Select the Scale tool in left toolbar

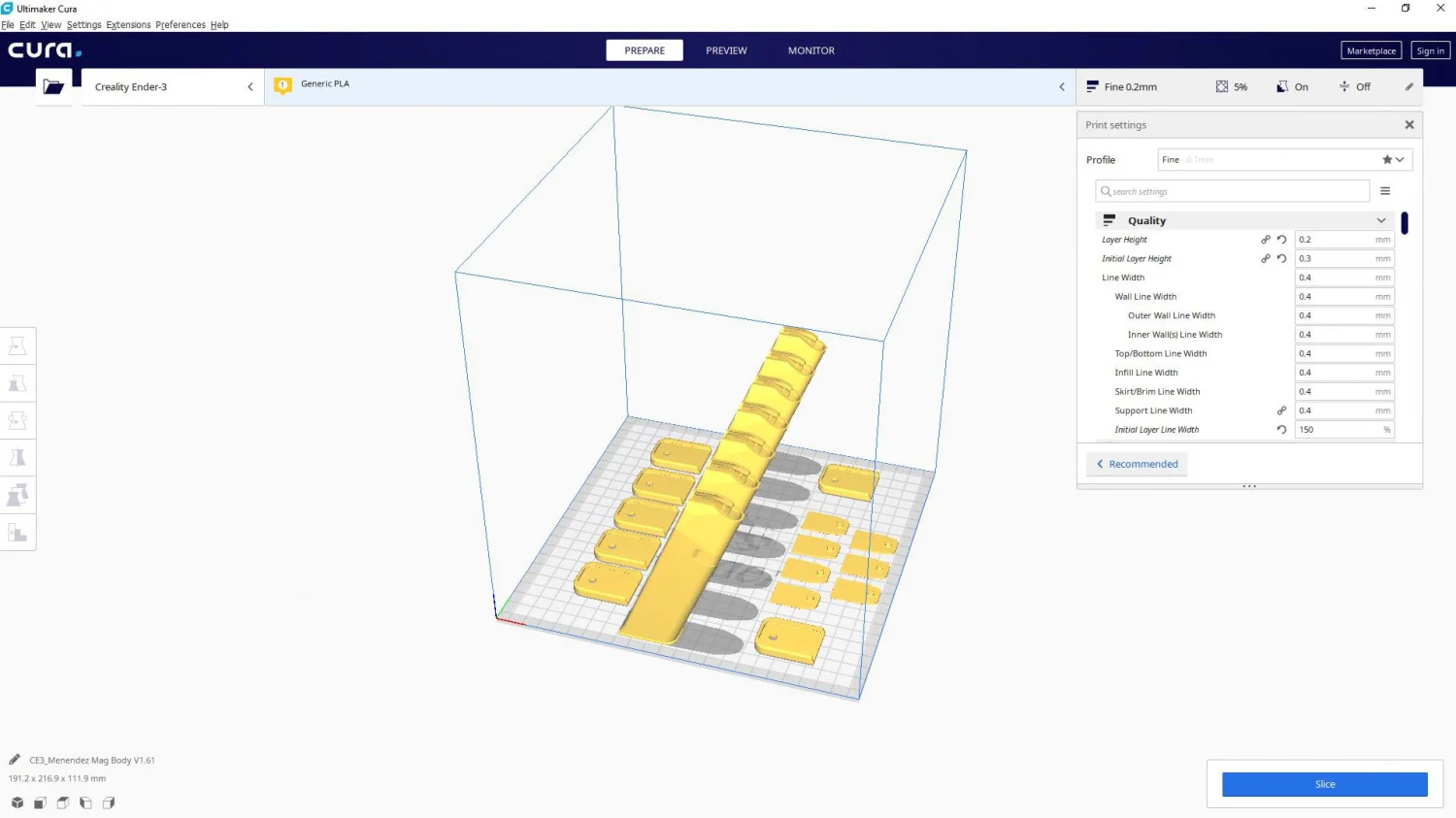17,383
